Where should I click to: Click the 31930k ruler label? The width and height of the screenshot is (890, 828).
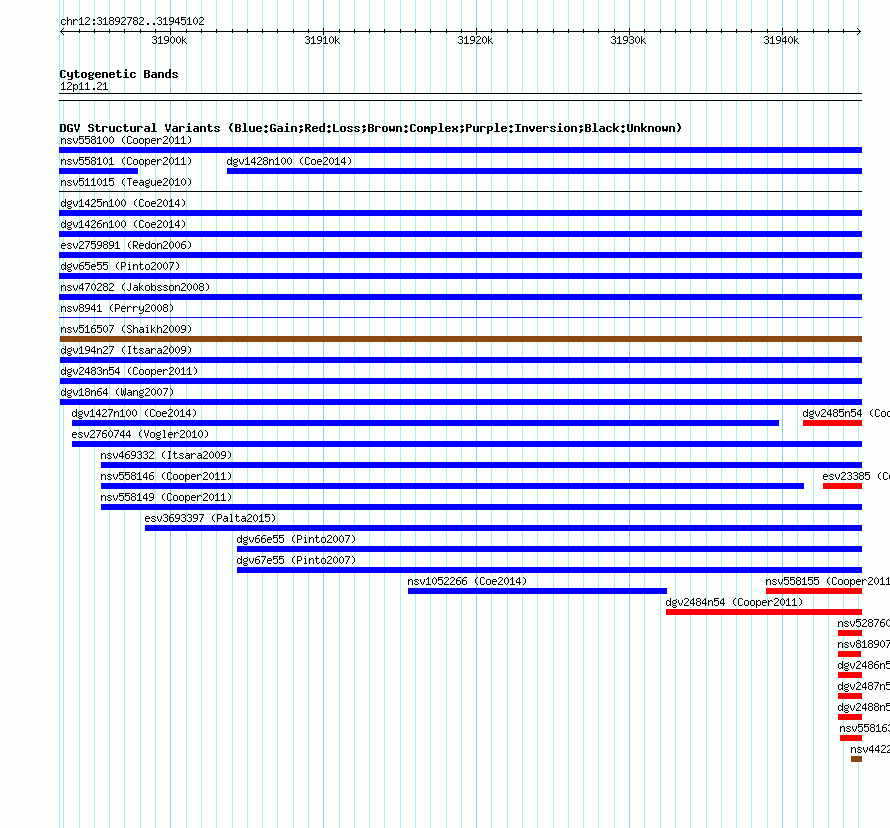628,40
